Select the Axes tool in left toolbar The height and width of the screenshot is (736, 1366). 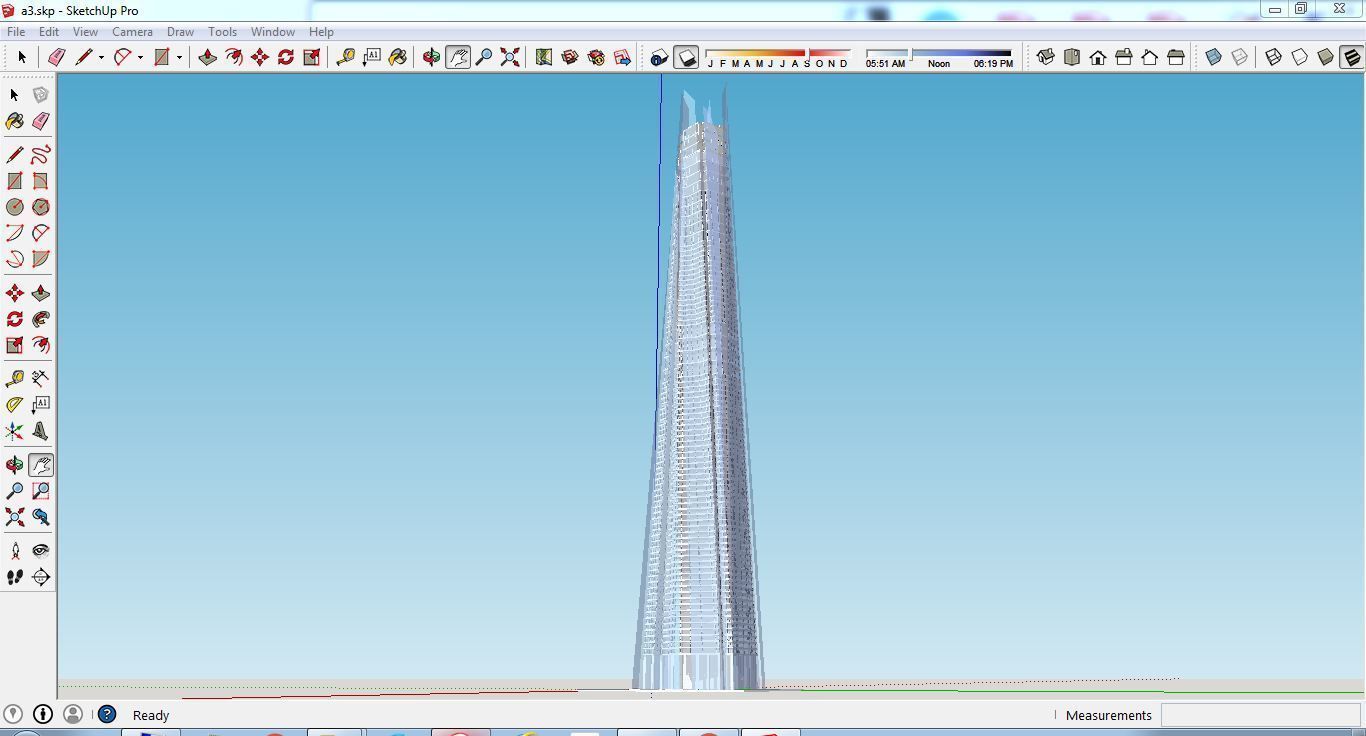(x=15, y=431)
